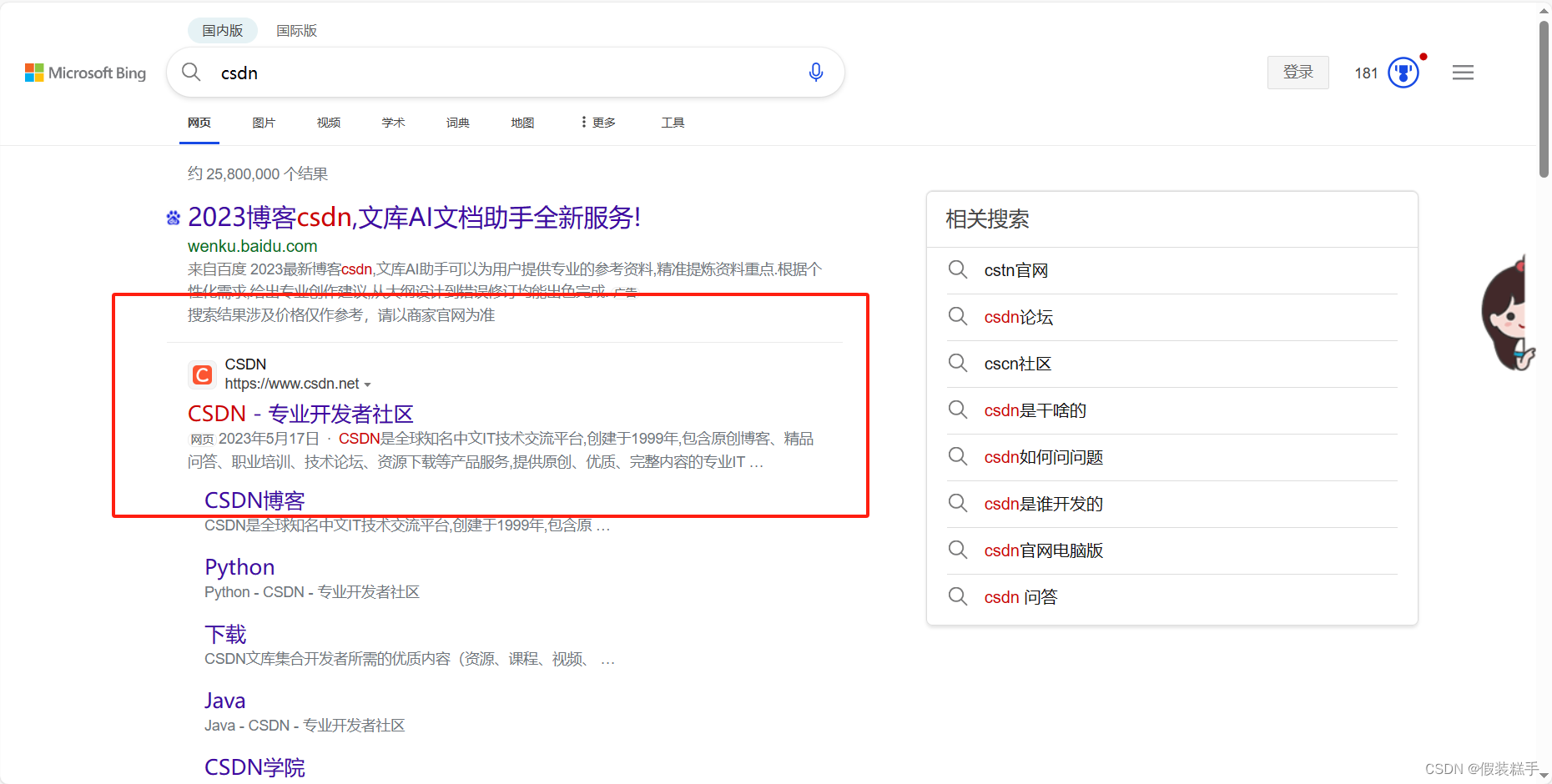
Task: Click the search magnifier icon in search box
Action: coord(191,73)
